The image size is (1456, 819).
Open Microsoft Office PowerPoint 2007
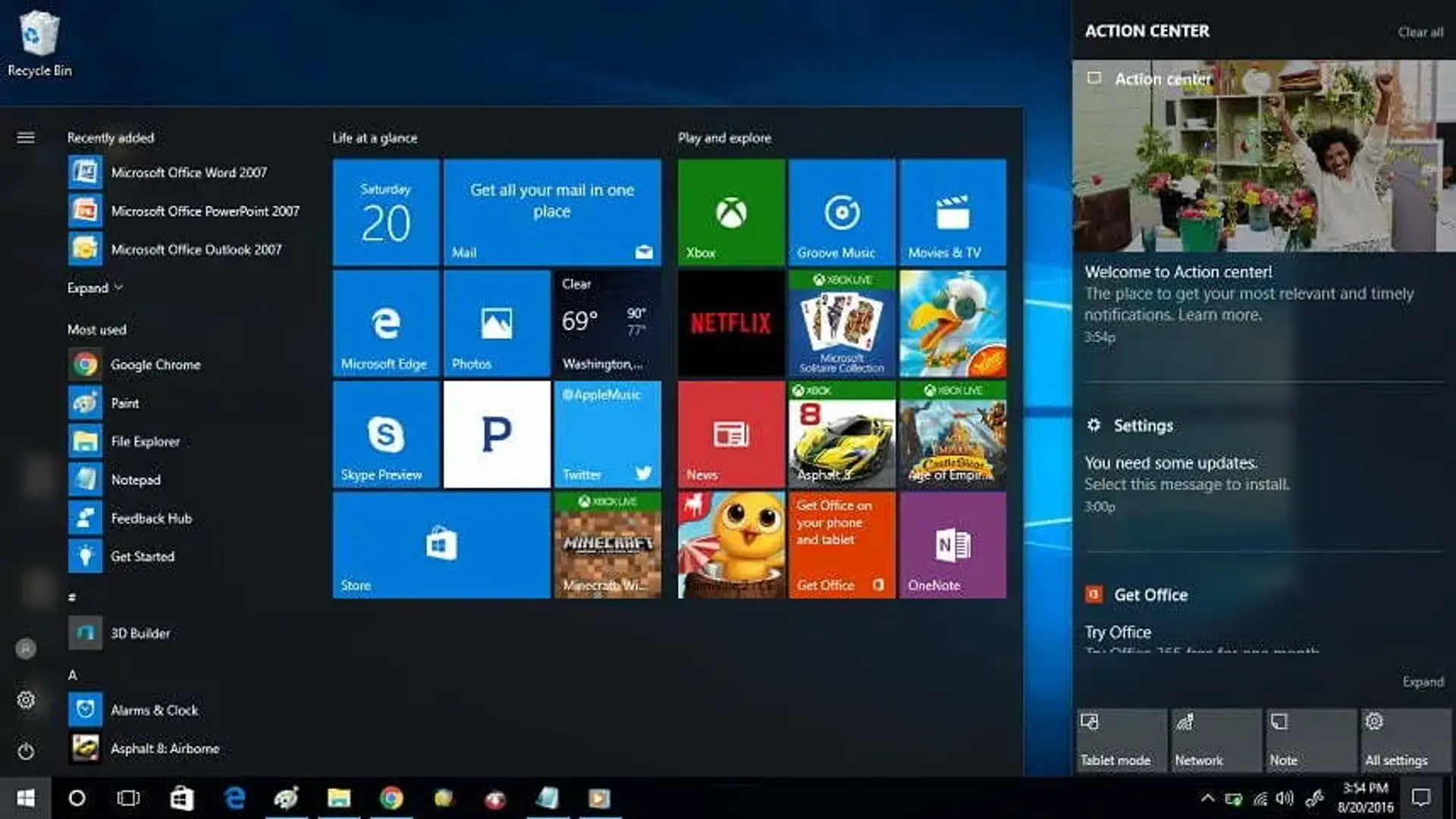coord(186,211)
